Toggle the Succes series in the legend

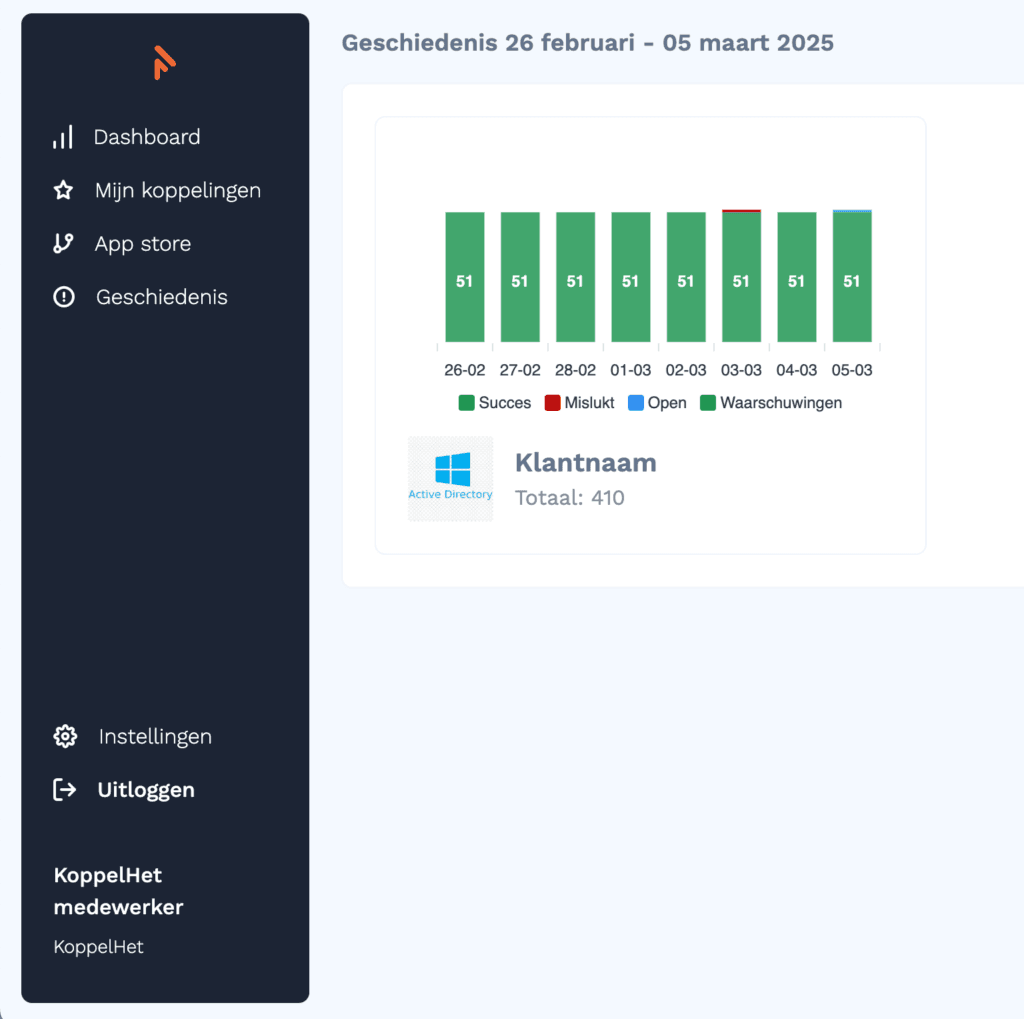click(x=494, y=402)
